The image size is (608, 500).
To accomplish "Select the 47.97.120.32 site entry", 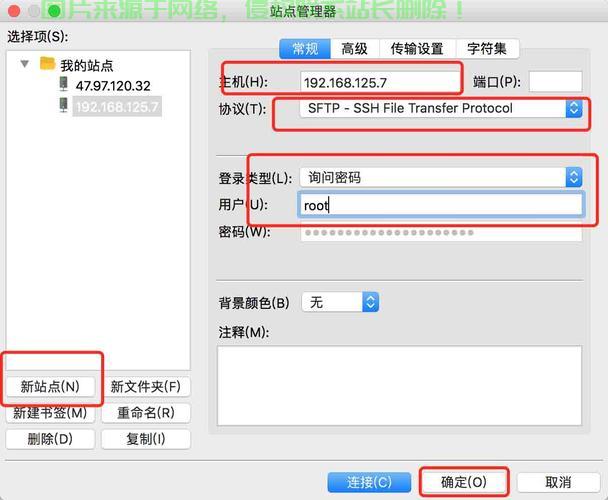I will click(x=112, y=86).
